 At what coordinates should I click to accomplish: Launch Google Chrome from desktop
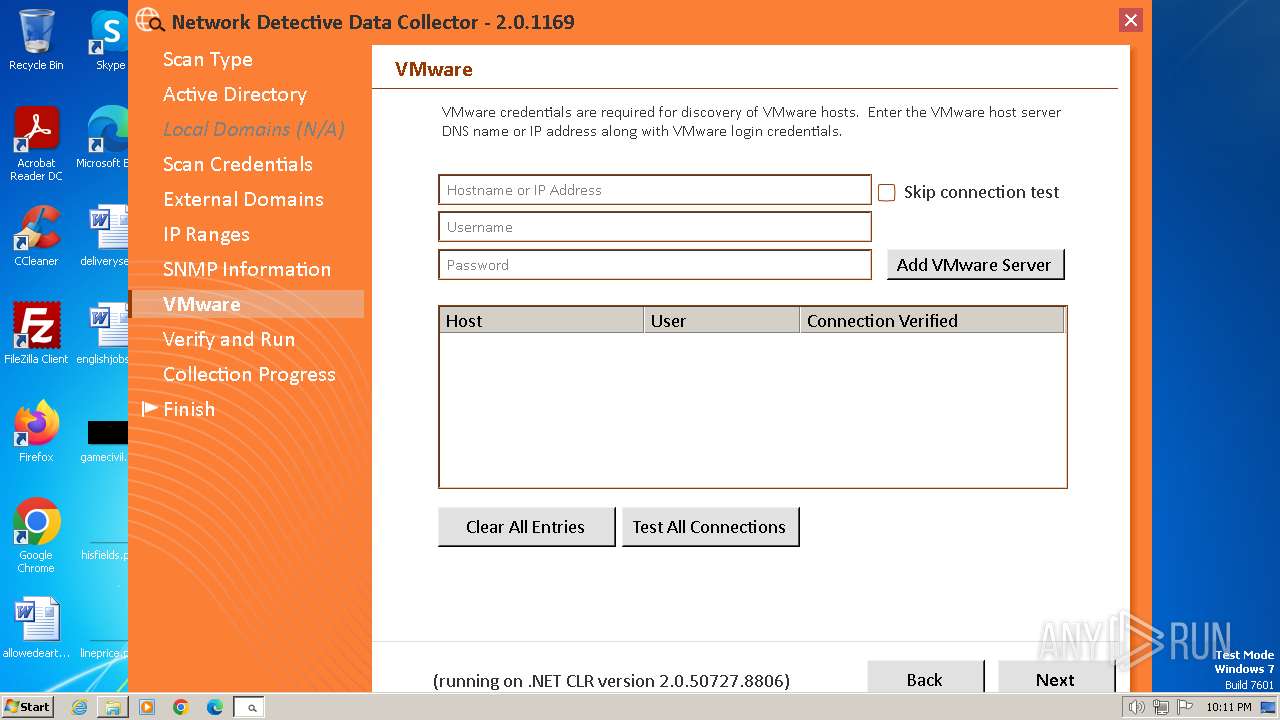[36, 535]
